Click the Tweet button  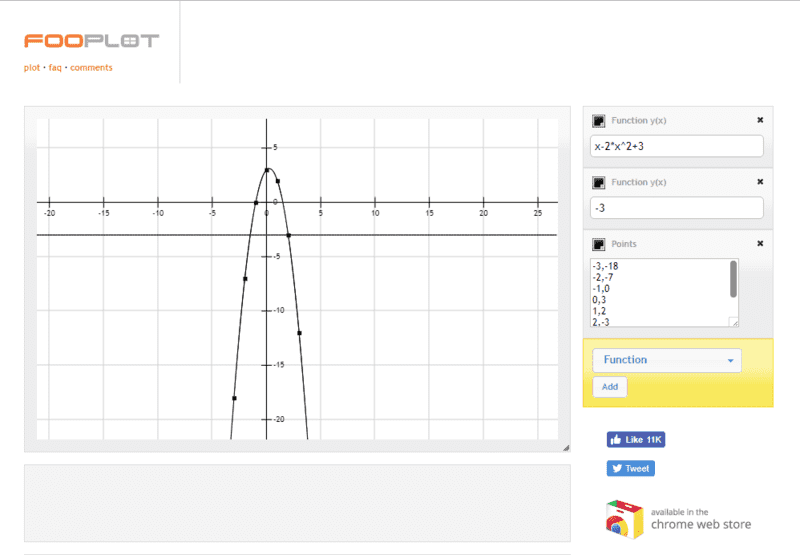click(630, 468)
